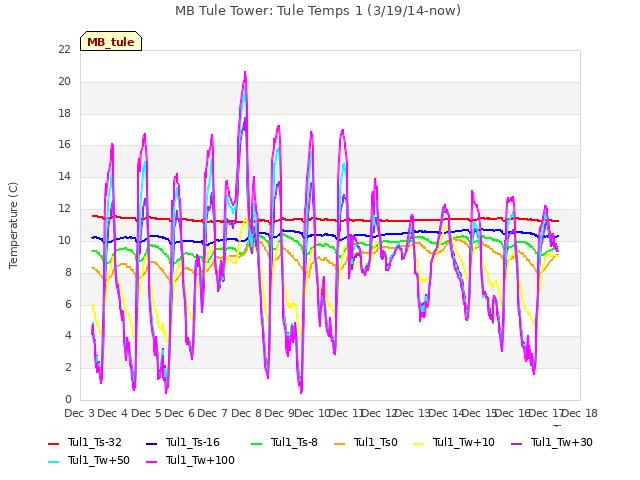Click the red Tul1_Ts-32 legend swatch
Viewport: 640px width, 480px height.
54,443
